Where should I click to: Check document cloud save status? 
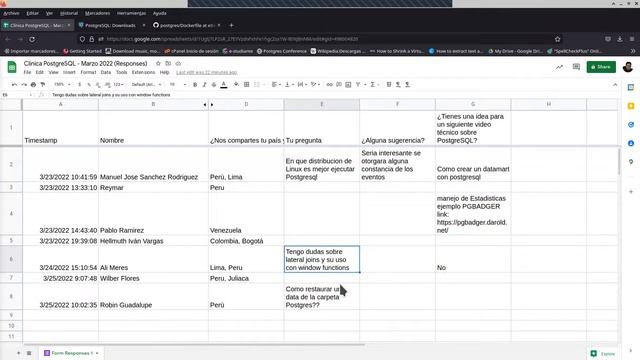coord(178,63)
